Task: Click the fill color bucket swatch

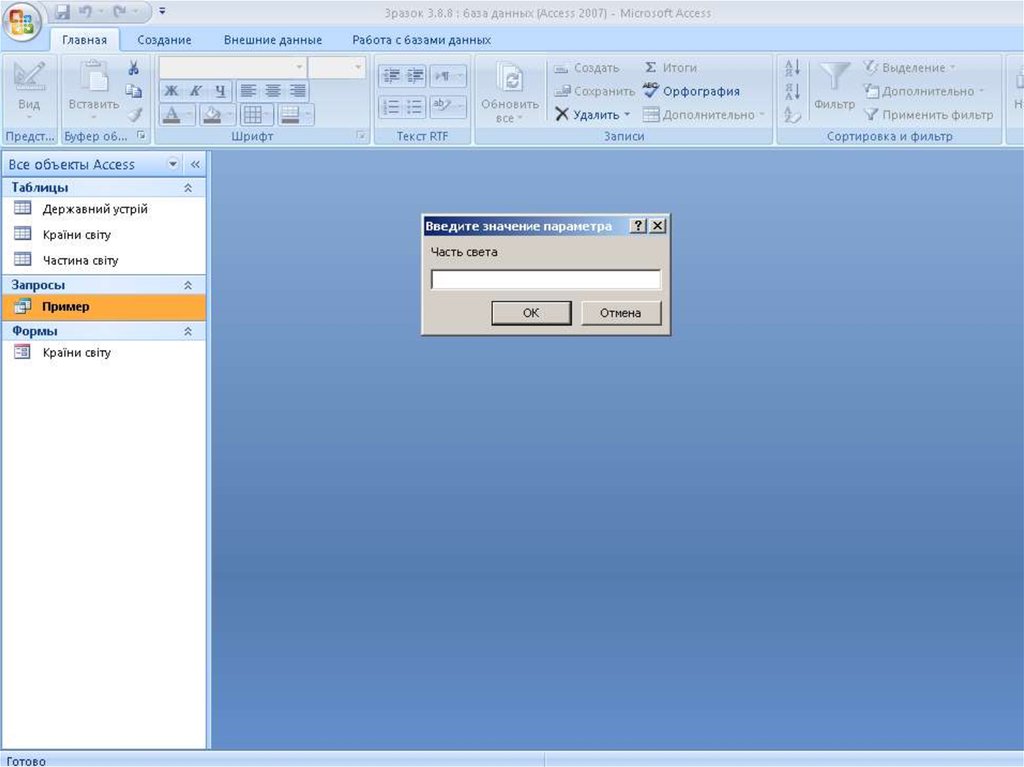Action: [x=211, y=115]
